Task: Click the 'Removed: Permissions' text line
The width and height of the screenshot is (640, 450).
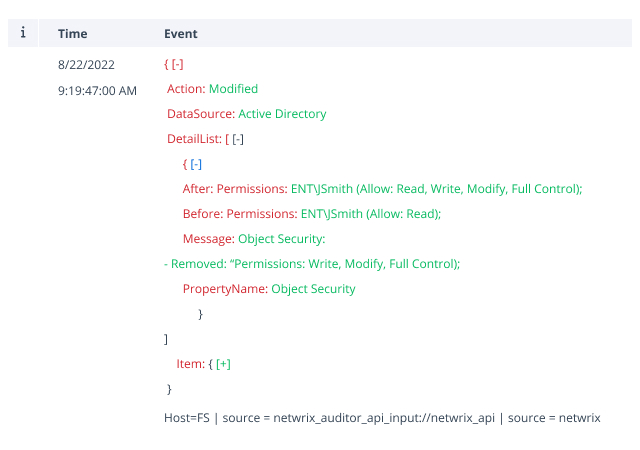Action: tap(311, 264)
